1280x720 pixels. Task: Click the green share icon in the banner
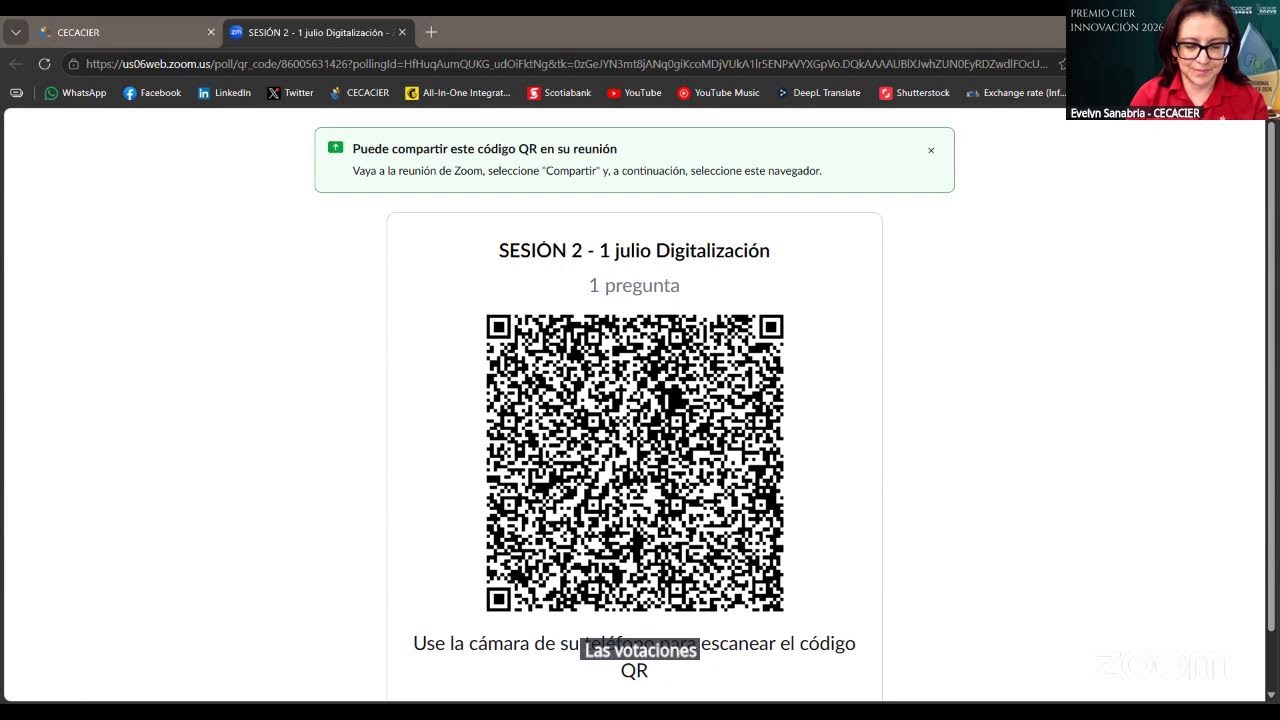[x=336, y=148]
